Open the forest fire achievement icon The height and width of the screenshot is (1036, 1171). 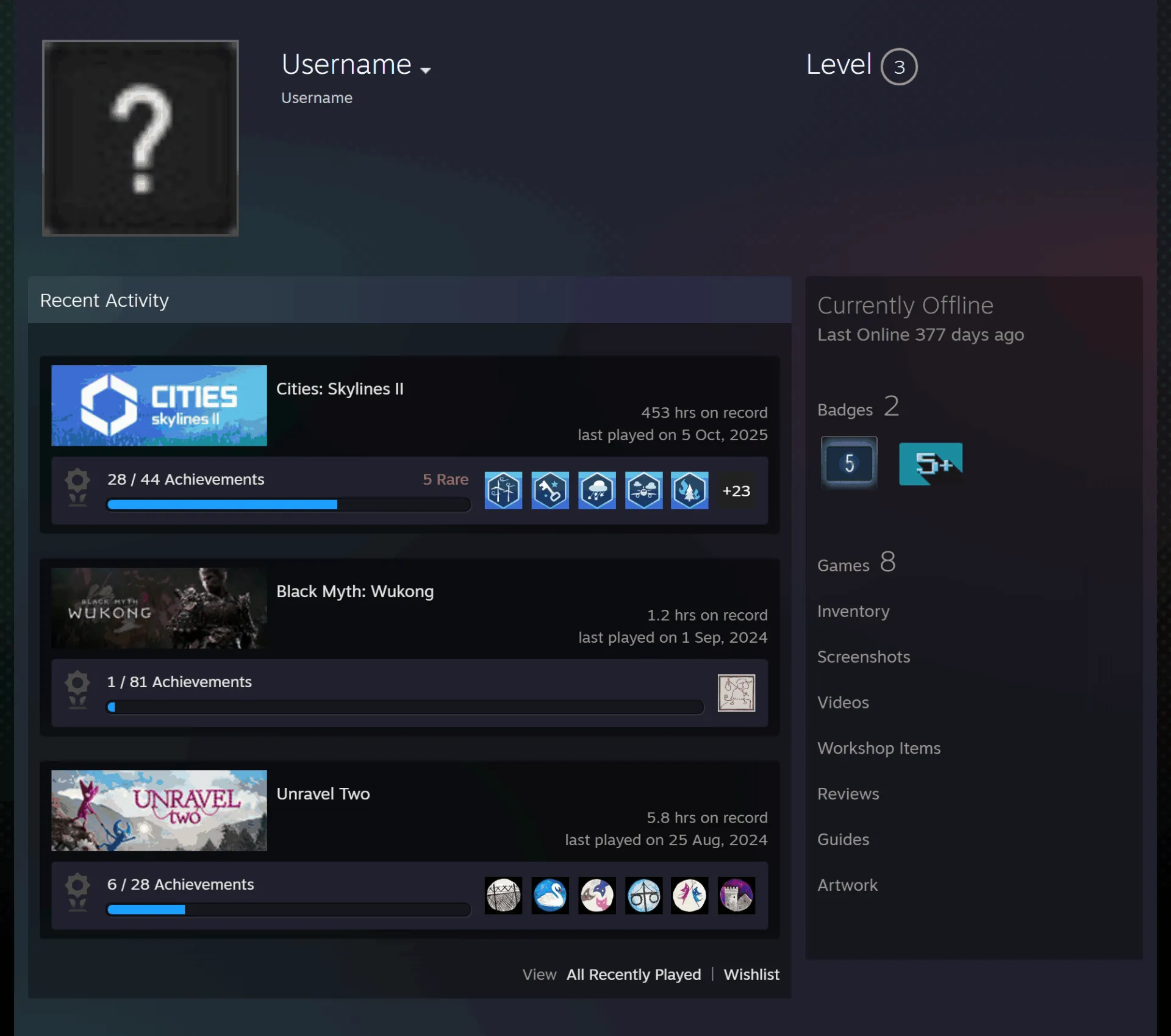690,490
